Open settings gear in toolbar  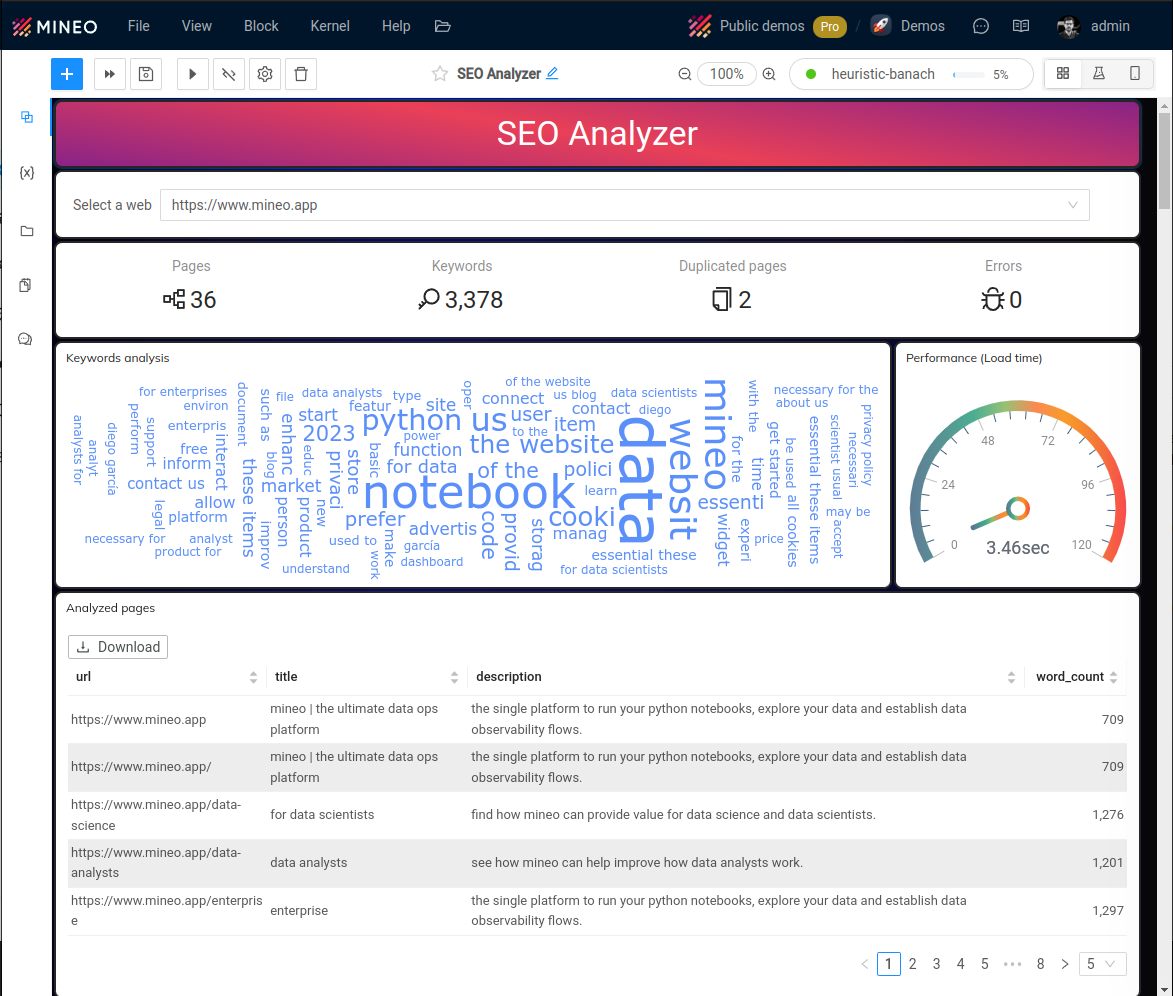pos(265,74)
